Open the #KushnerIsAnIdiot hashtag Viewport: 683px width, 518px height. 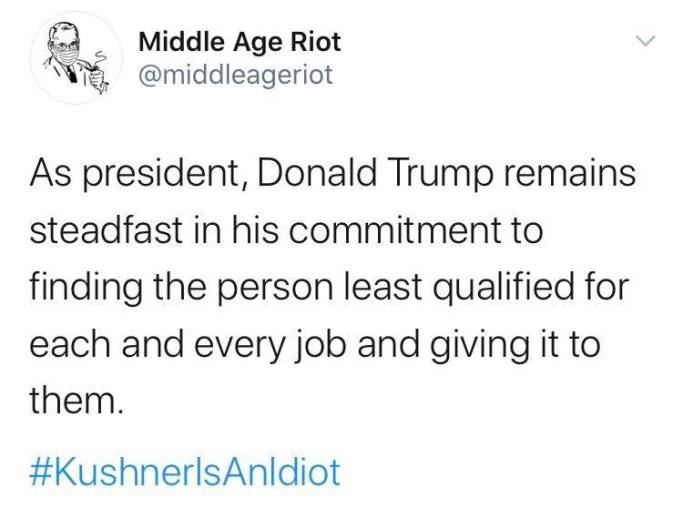point(185,472)
